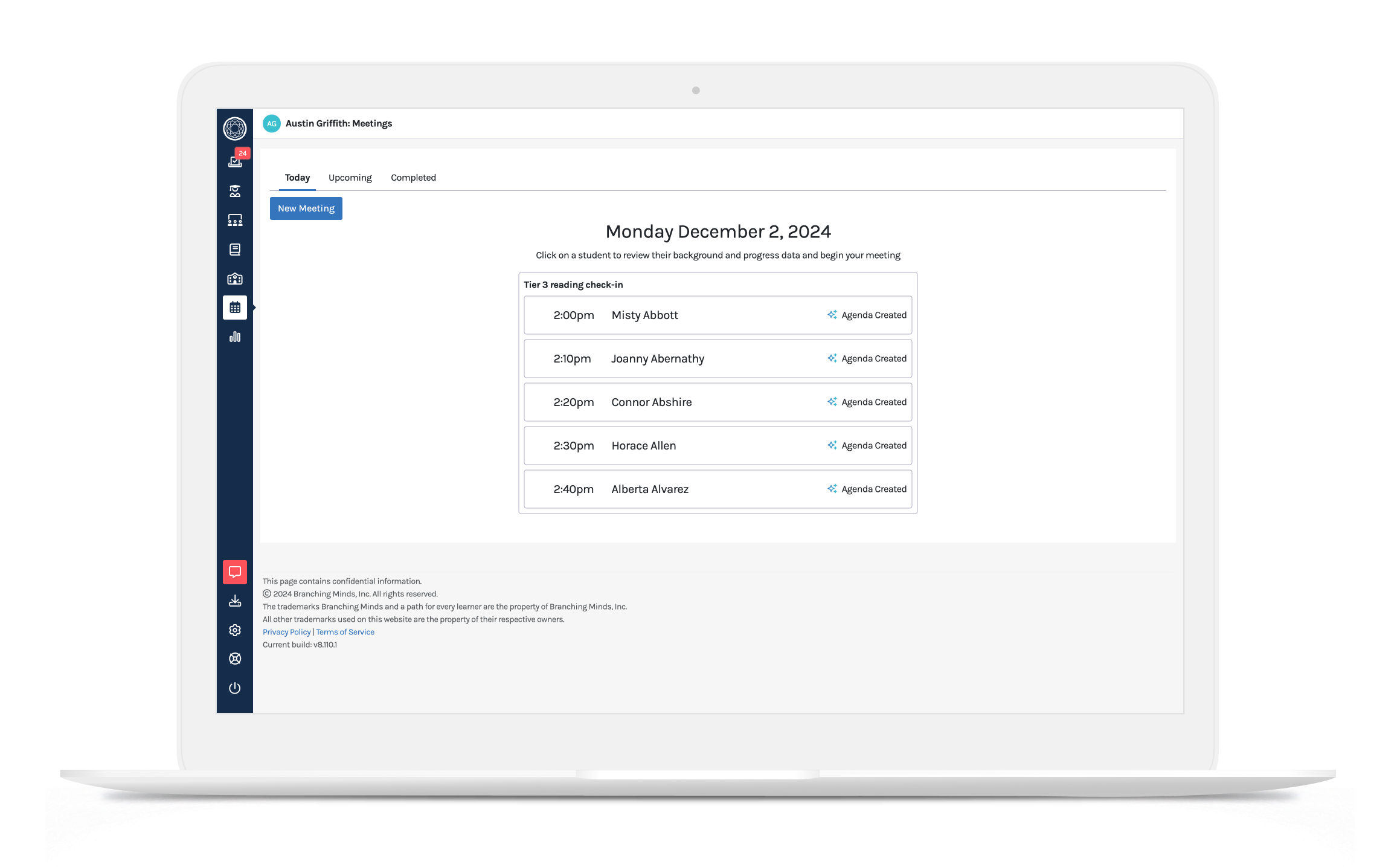Click the sparkle icon in Alberta Alvarez row
Viewport: 1400px width, 867px height.
(832, 489)
